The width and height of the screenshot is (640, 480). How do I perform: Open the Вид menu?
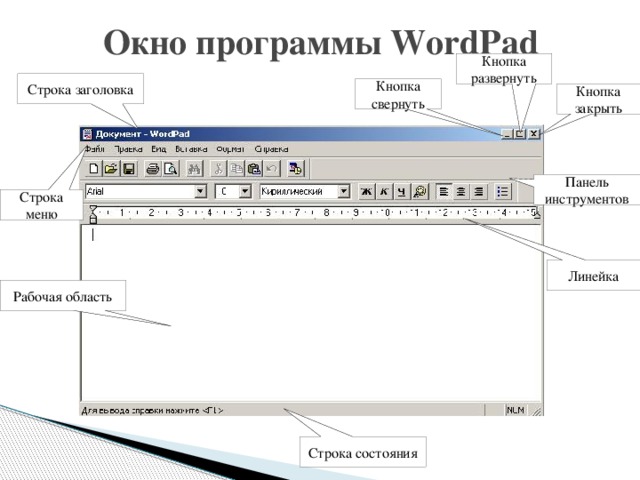[159, 149]
